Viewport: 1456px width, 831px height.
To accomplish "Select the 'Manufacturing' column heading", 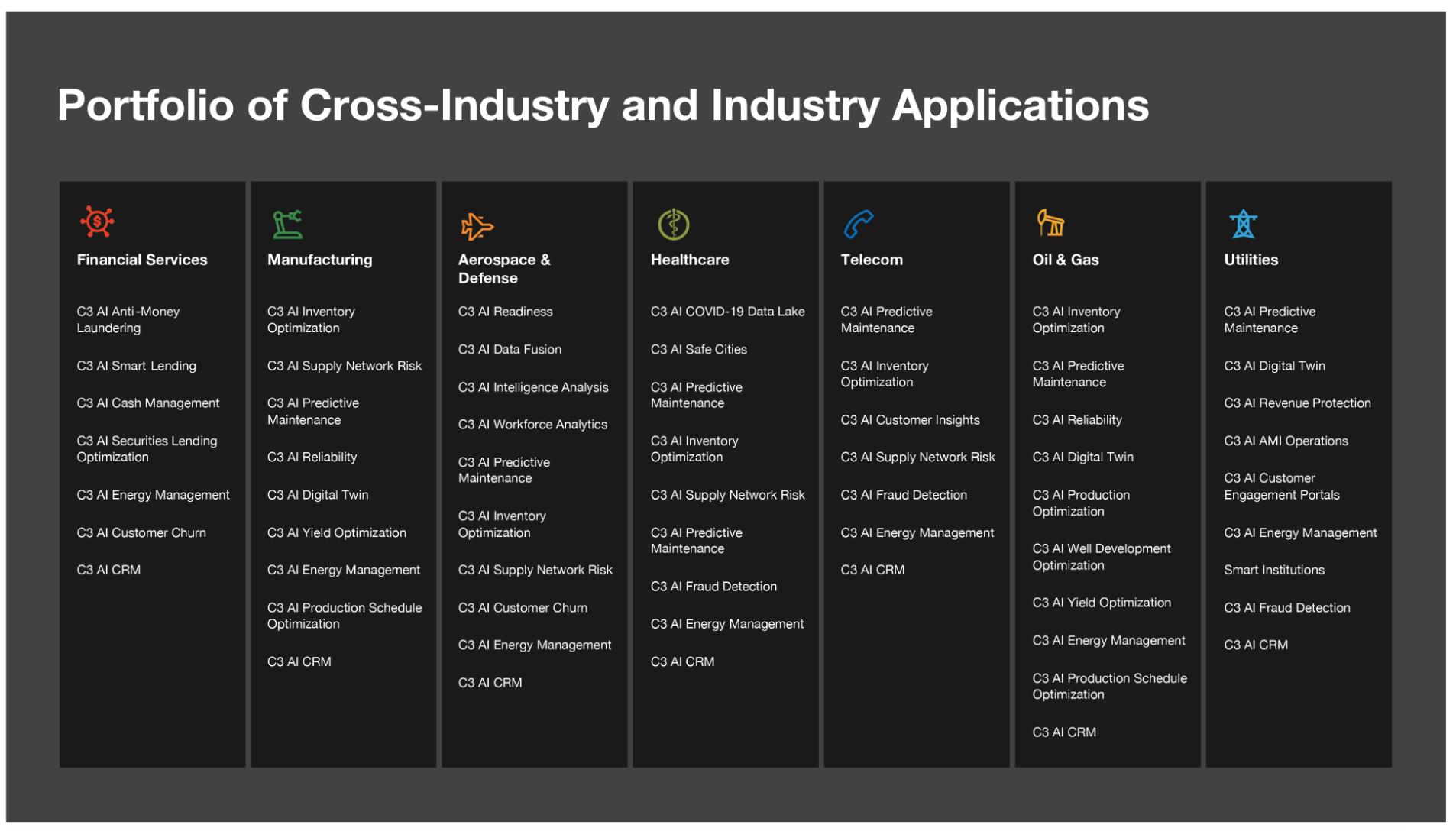I will [320, 260].
